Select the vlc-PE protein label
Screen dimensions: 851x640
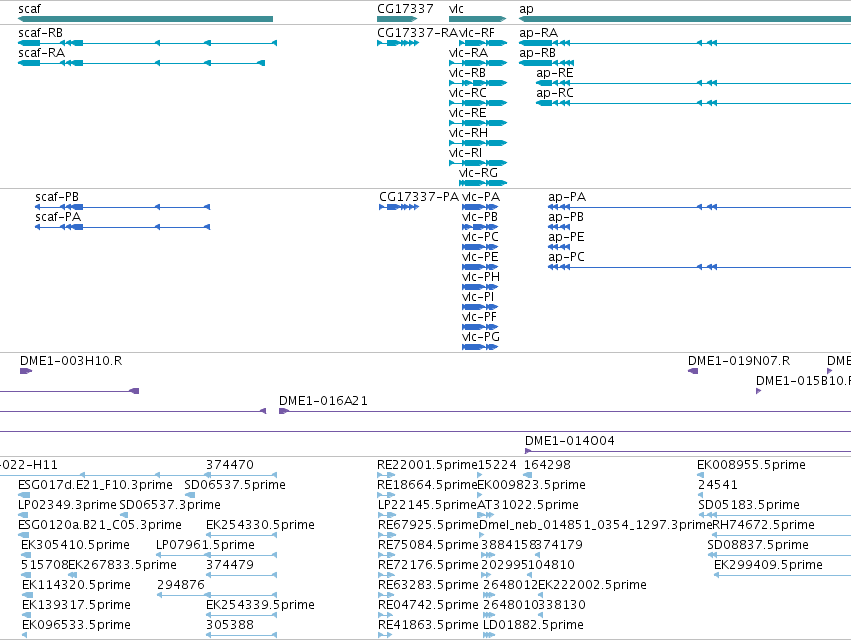pos(480,257)
